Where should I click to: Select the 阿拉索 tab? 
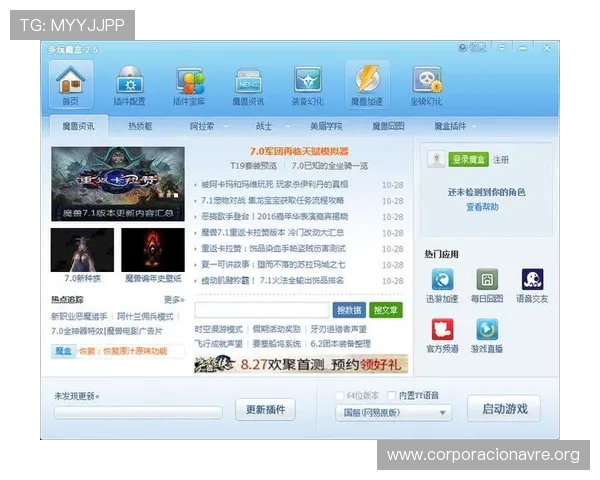tap(202, 126)
